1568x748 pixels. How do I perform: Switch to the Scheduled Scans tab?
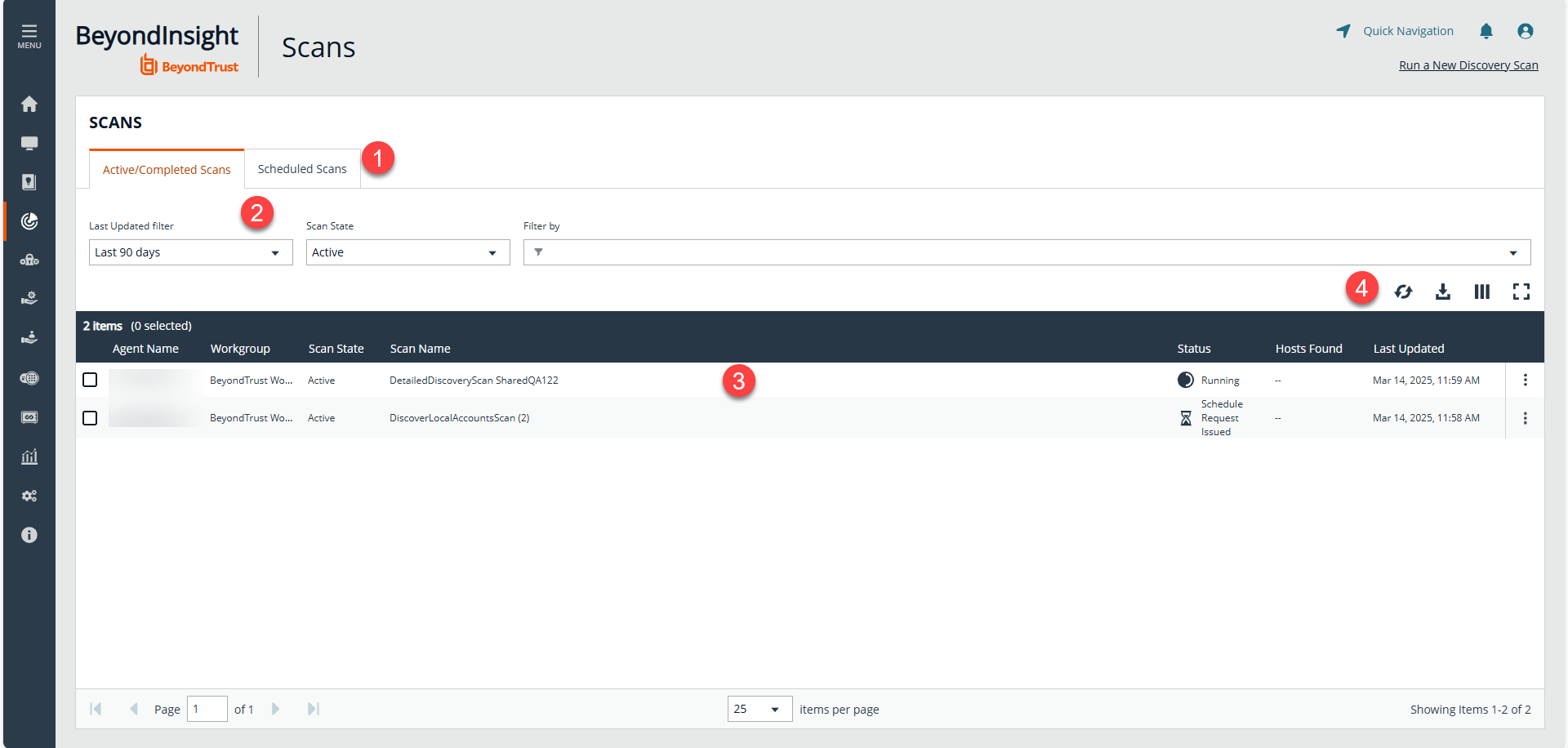302,169
